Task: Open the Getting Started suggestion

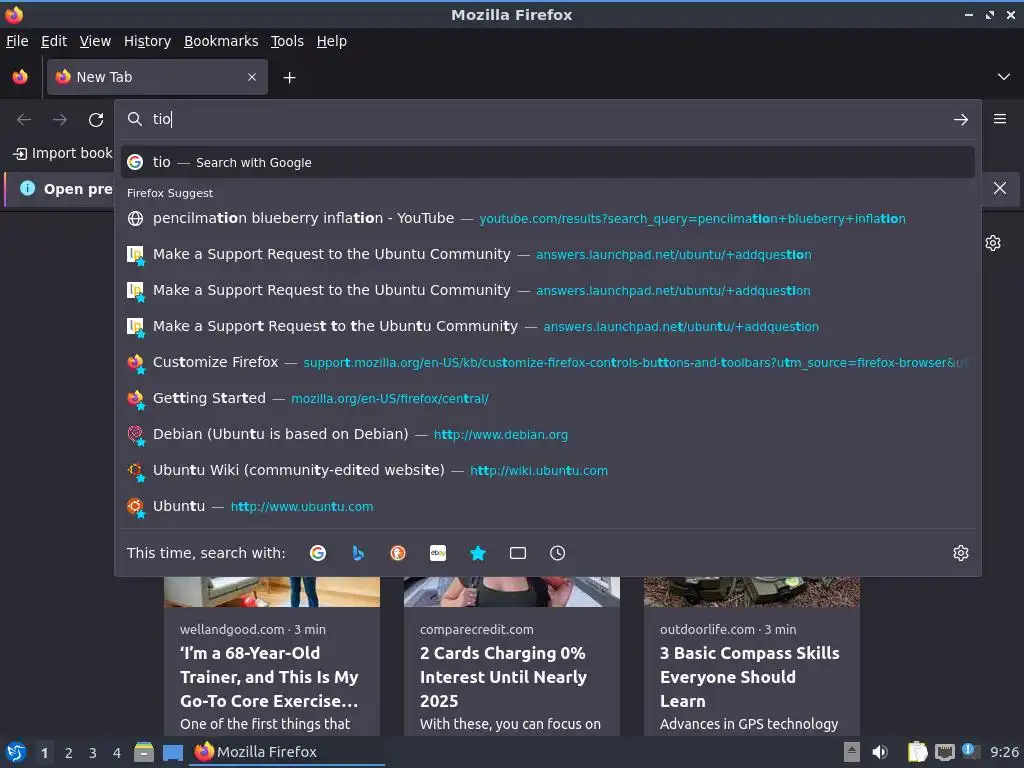Action: [548, 398]
